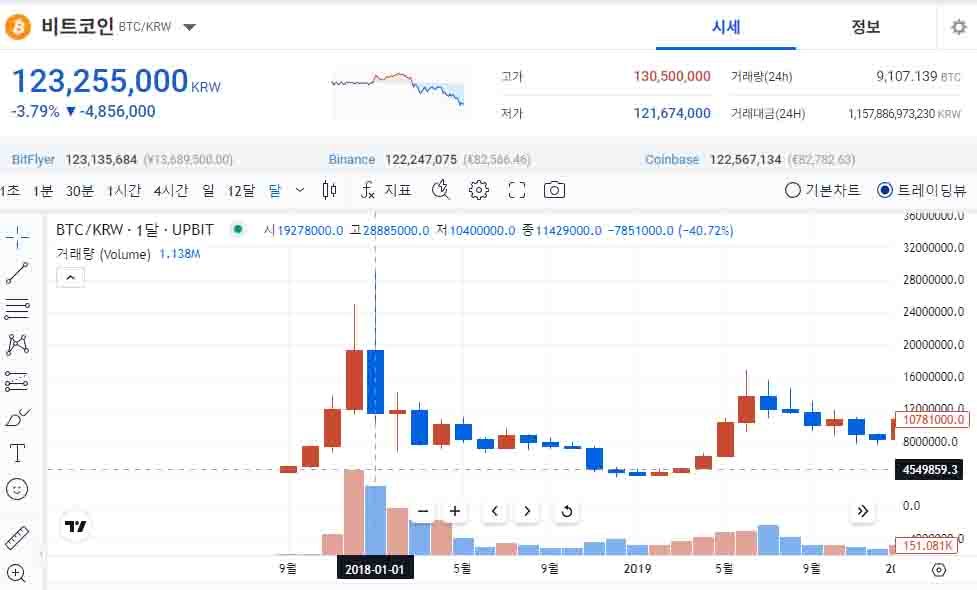Click the orange Bitcoin logo icon
Screen dimensions: 977x590
17,27
